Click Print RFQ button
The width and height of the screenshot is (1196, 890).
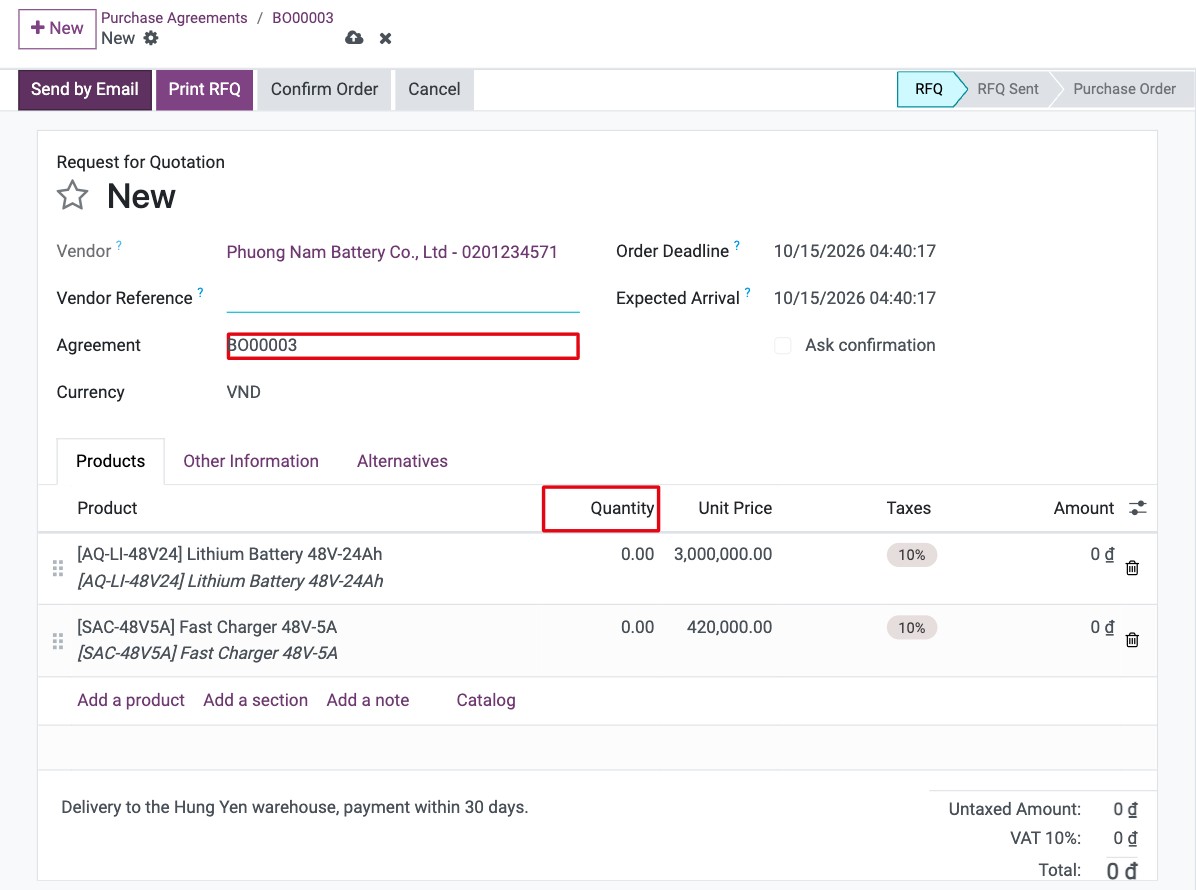click(204, 90)
